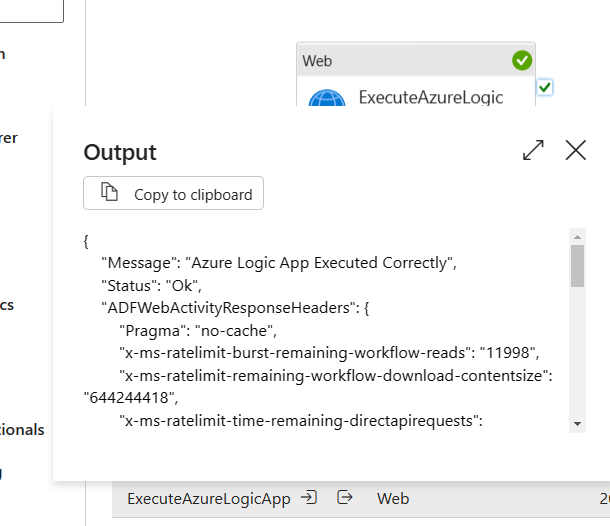Click the scroll up arrow in Output JSON
Image resolution: width=610 pixels, height=526 pixels.
[577, 237]
